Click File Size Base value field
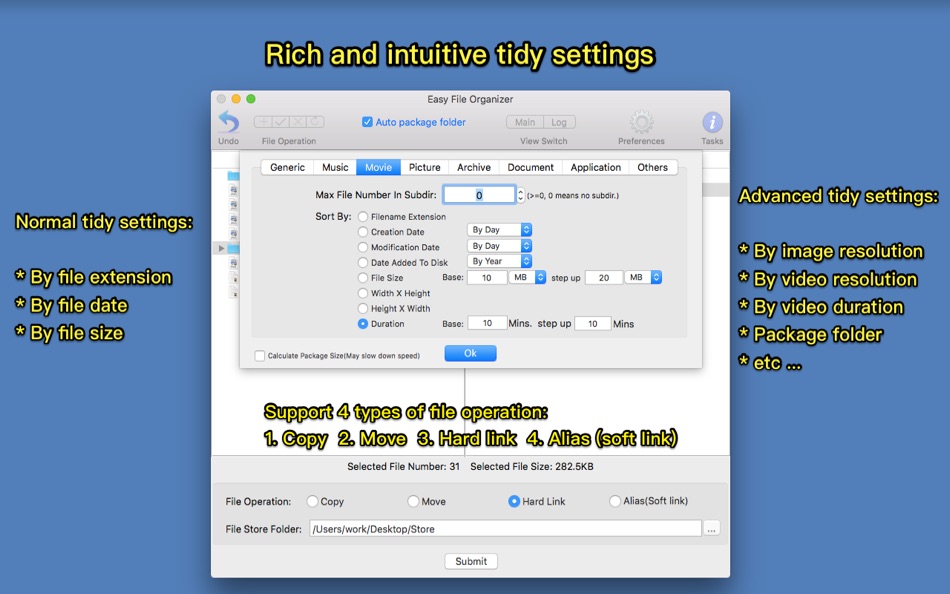 487,278
